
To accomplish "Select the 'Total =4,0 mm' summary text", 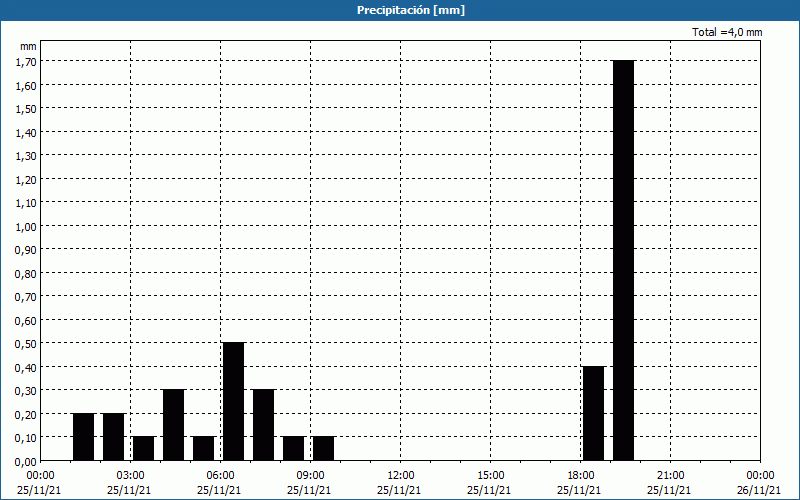I will point(727,32).
